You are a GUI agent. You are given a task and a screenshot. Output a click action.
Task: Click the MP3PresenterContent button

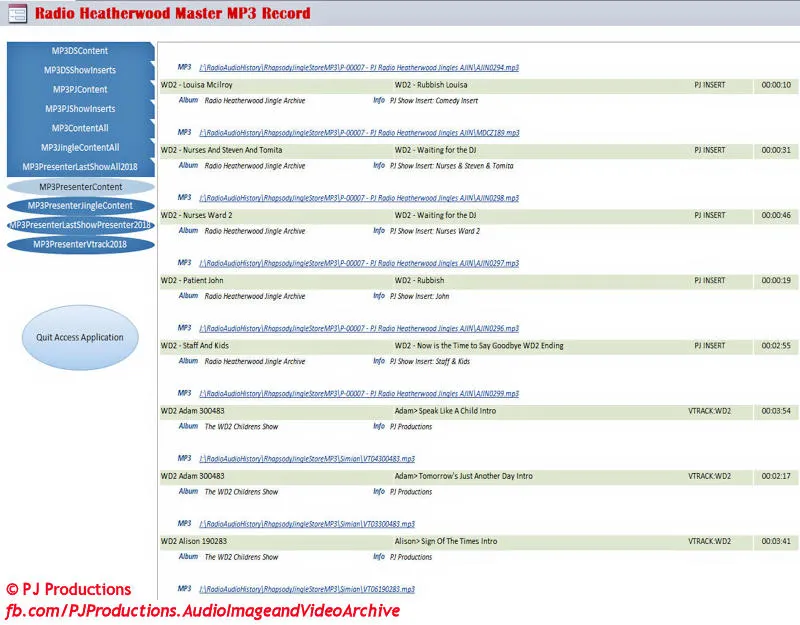[x=80, y=187]
